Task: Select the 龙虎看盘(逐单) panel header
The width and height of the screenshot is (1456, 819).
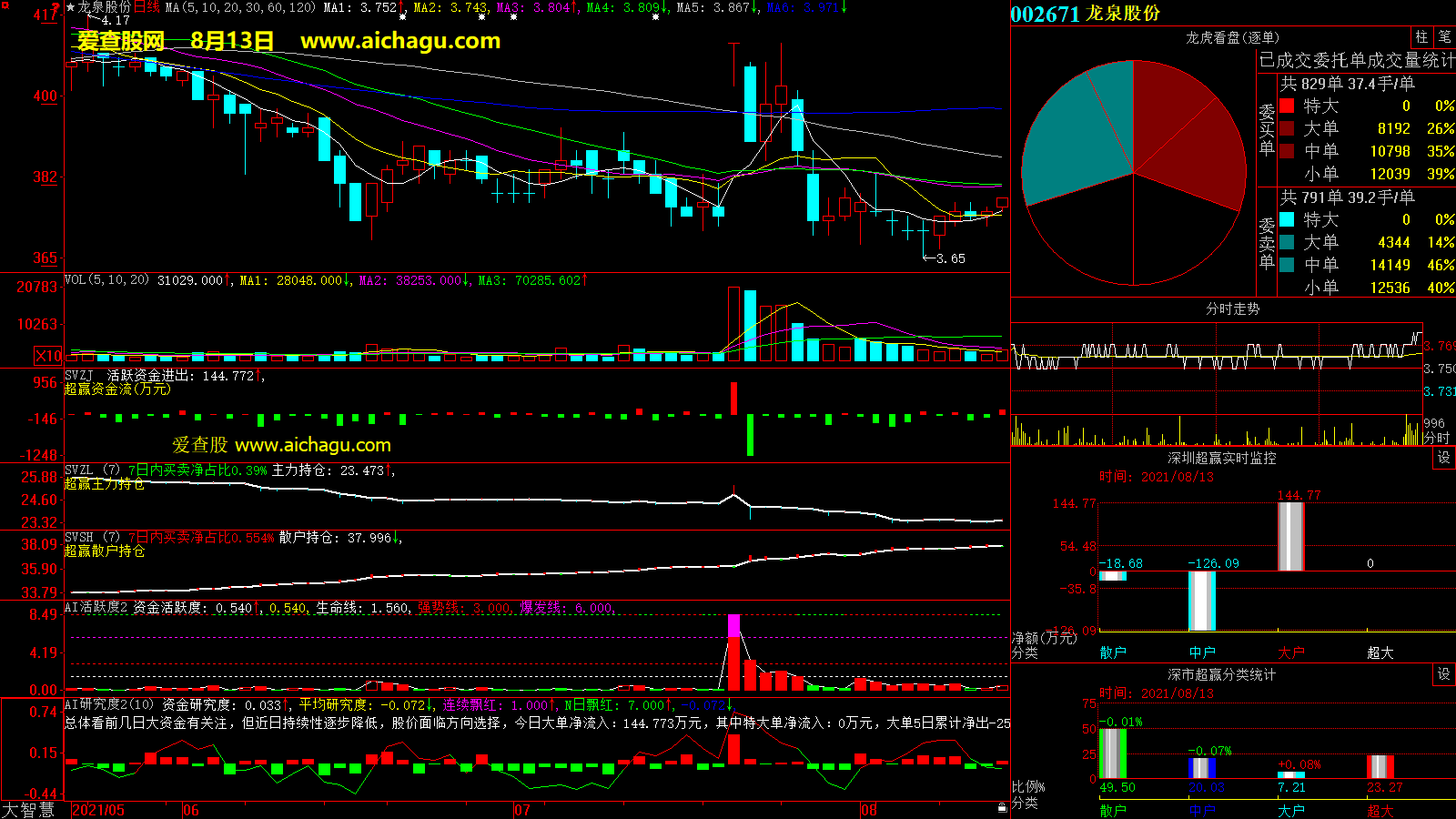Action: click(x=1232, y=37)
